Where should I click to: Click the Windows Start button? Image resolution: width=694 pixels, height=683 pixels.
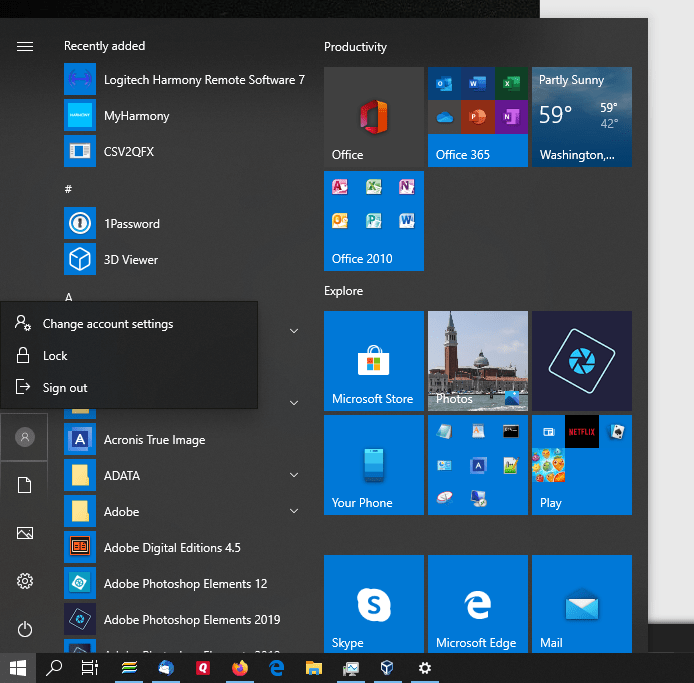point(18,668)
